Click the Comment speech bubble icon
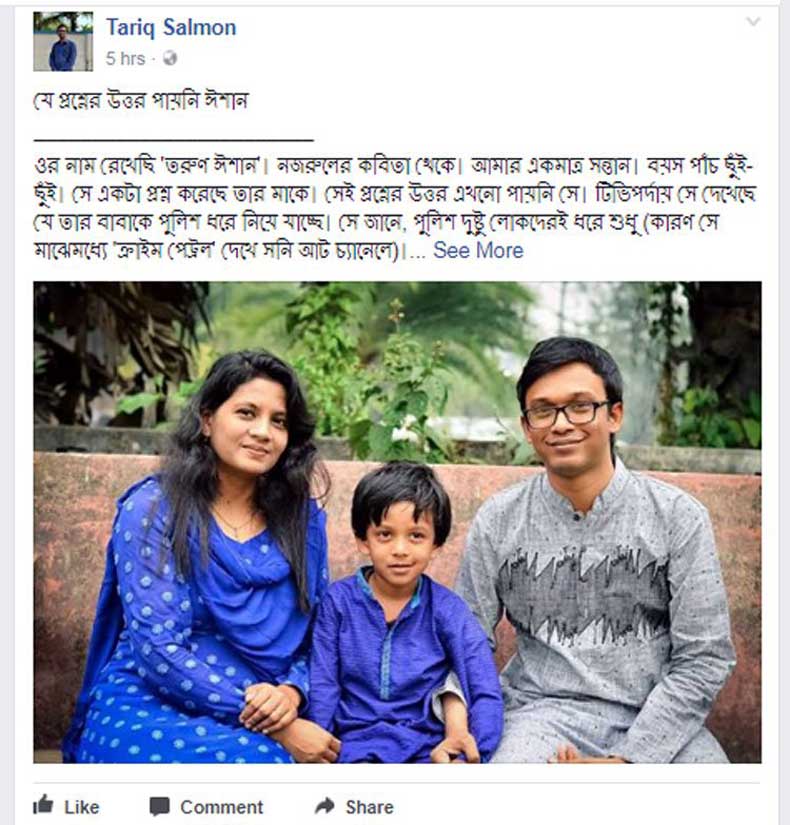 [159, 807]
